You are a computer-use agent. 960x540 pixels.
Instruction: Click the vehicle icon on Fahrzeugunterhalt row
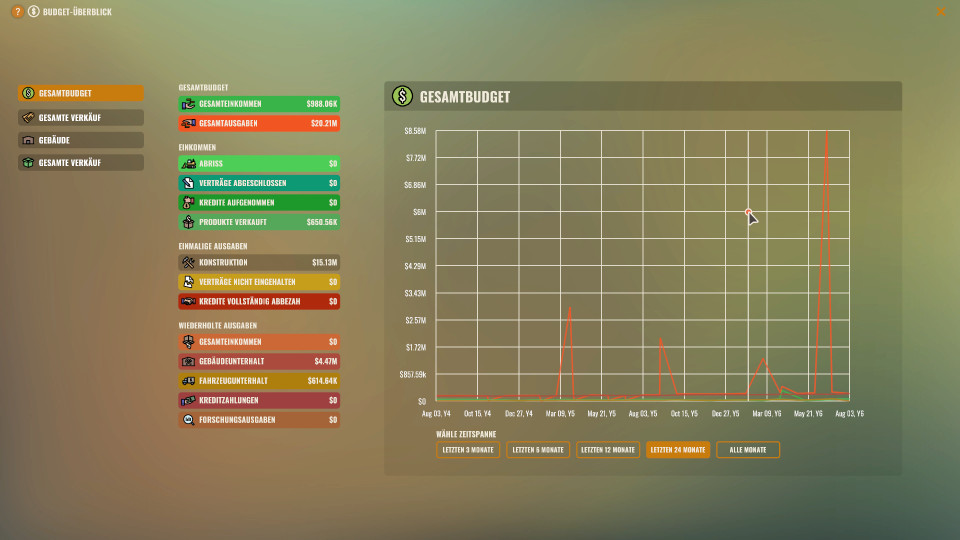point(188,381)
